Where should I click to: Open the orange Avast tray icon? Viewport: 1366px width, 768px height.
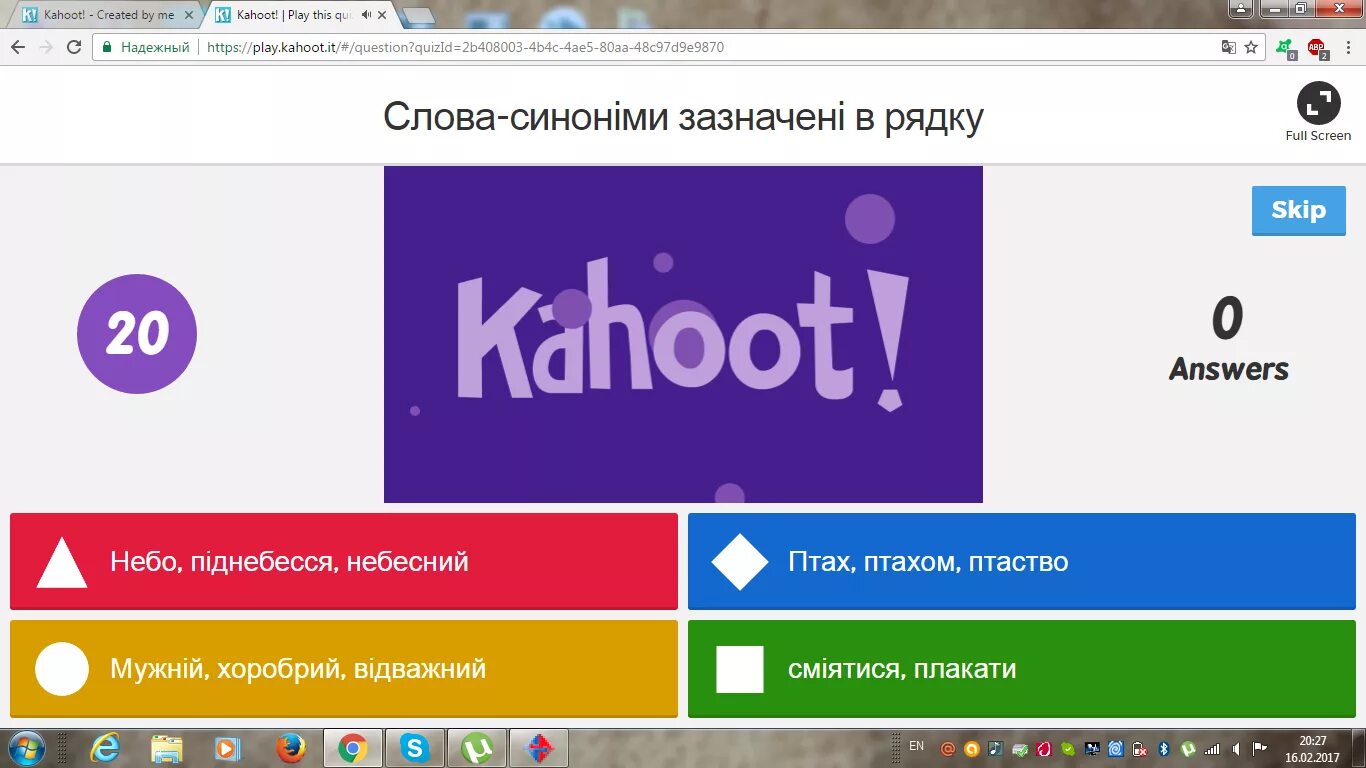click(971, 748)
